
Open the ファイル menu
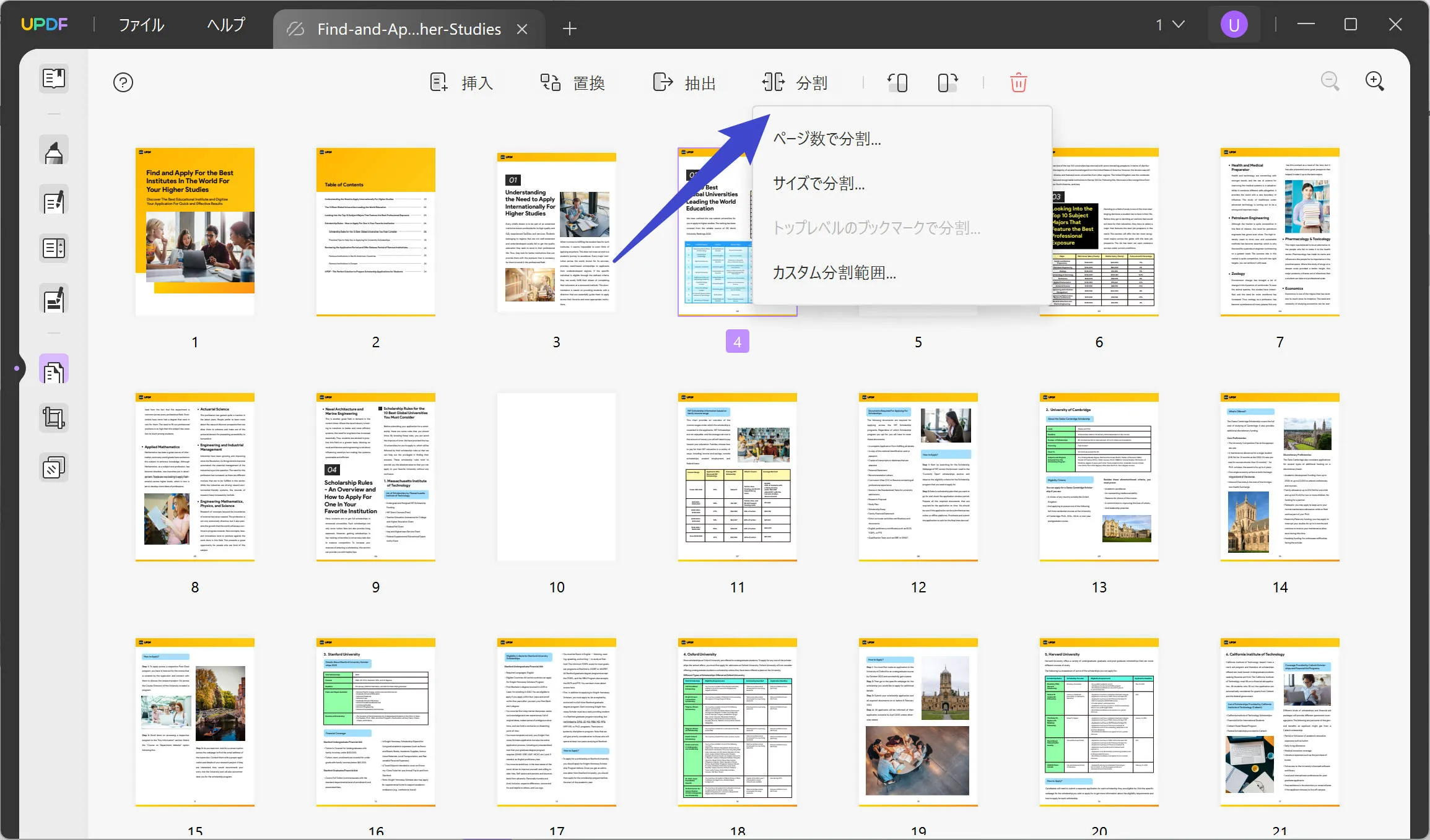[141, 25]
